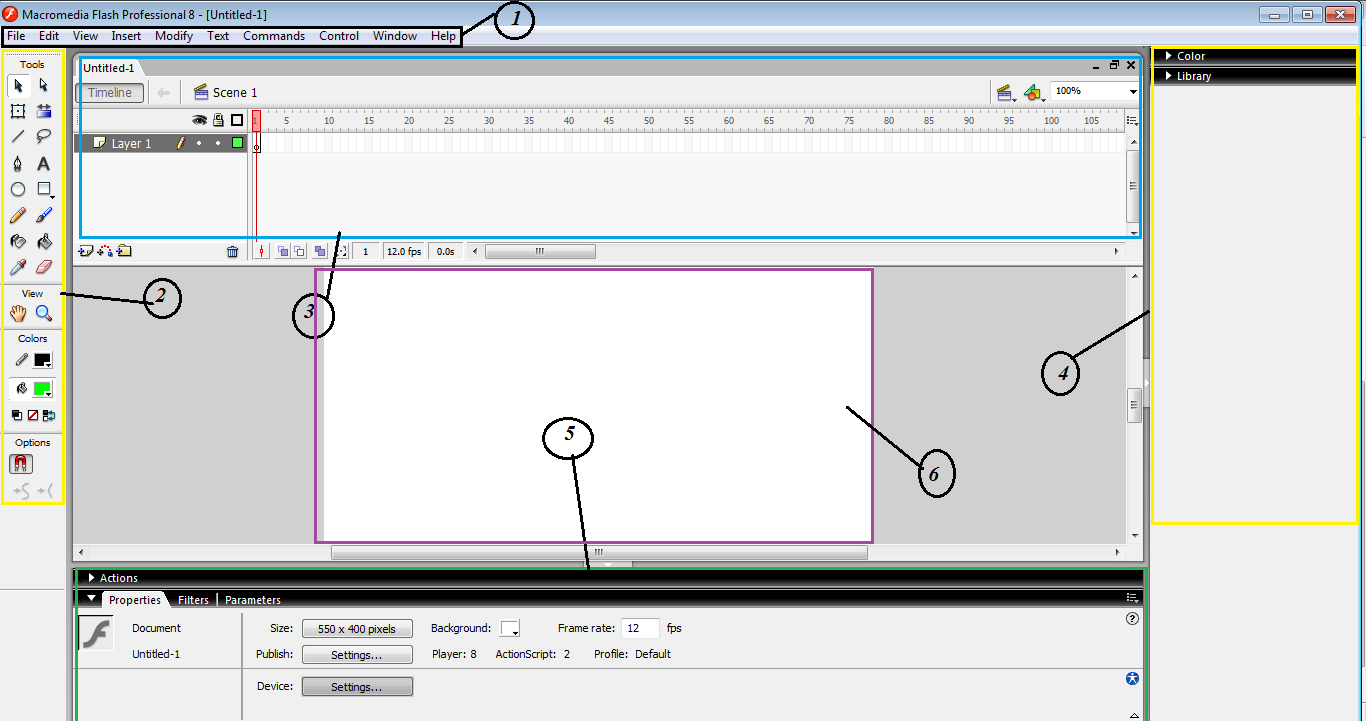Choose the Text tool
Viewport: 1366px width, 721px height.
44,163
